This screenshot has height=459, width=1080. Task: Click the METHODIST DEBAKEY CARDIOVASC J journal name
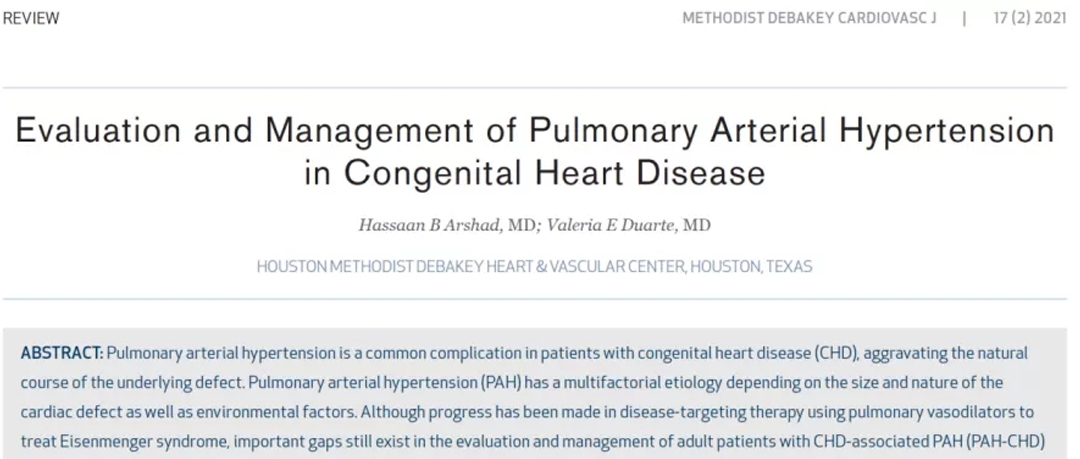click(x=809, y=19)
